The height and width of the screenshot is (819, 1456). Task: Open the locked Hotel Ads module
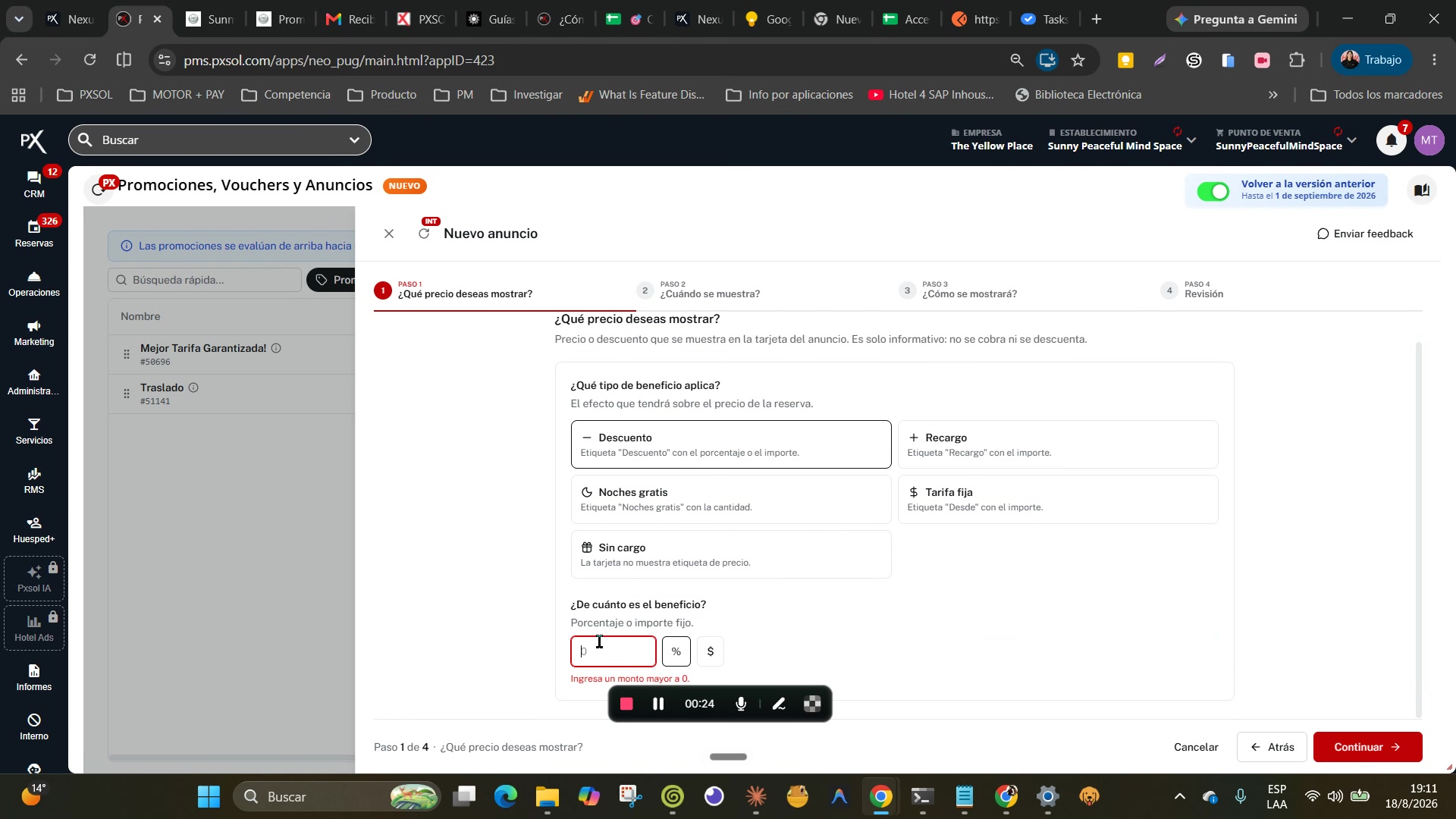(34, 628)
